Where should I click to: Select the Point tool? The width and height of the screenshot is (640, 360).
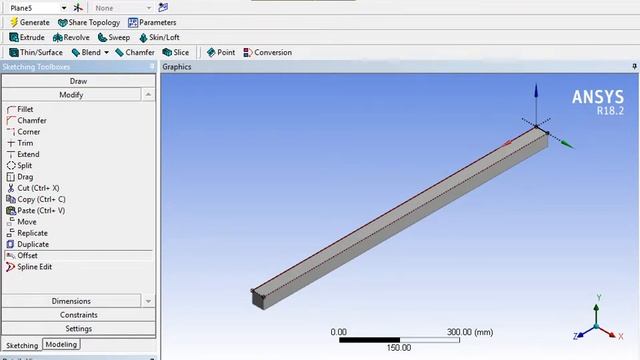tap(221, 52)
